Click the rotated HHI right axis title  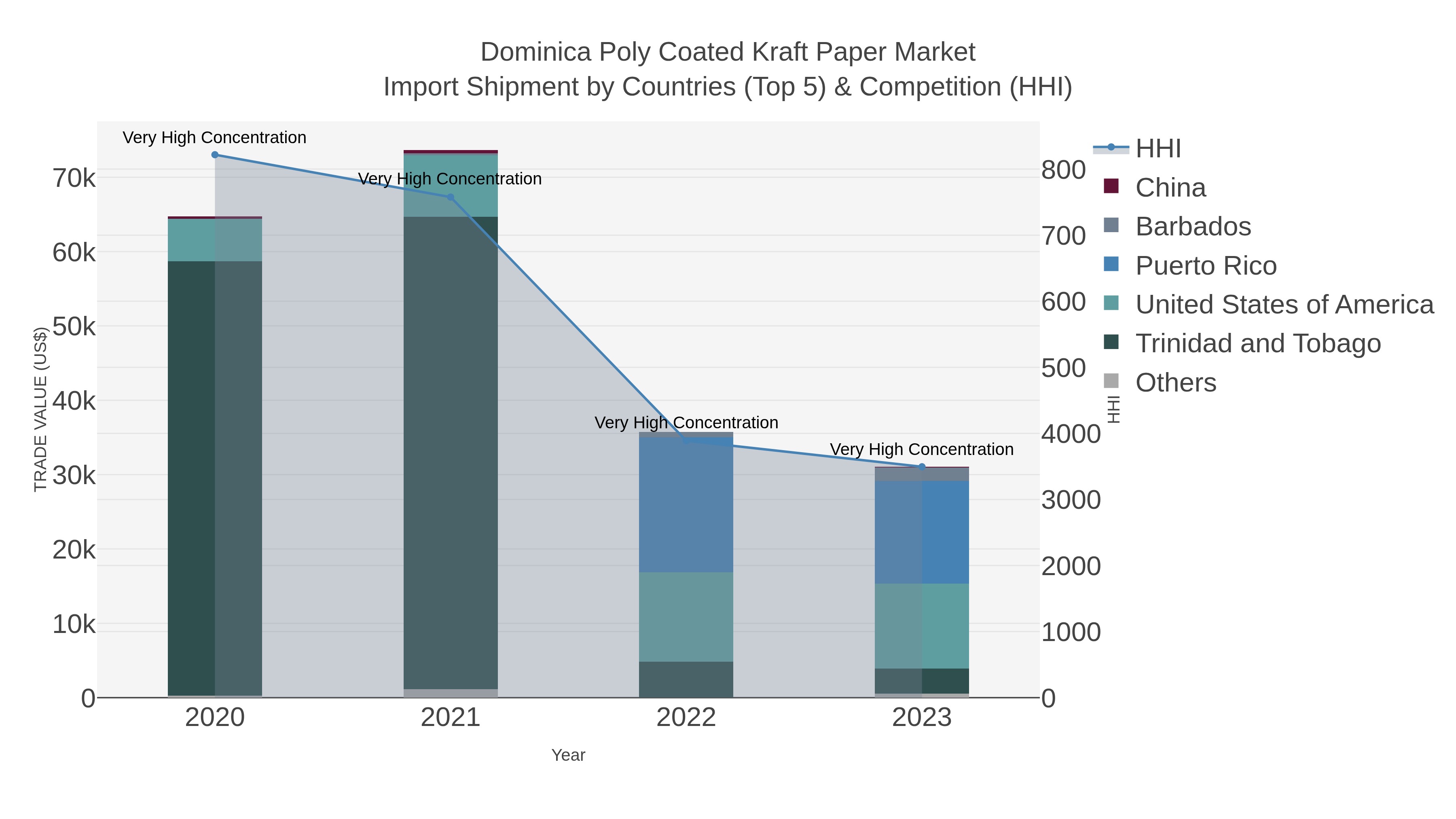[1113, 409]
